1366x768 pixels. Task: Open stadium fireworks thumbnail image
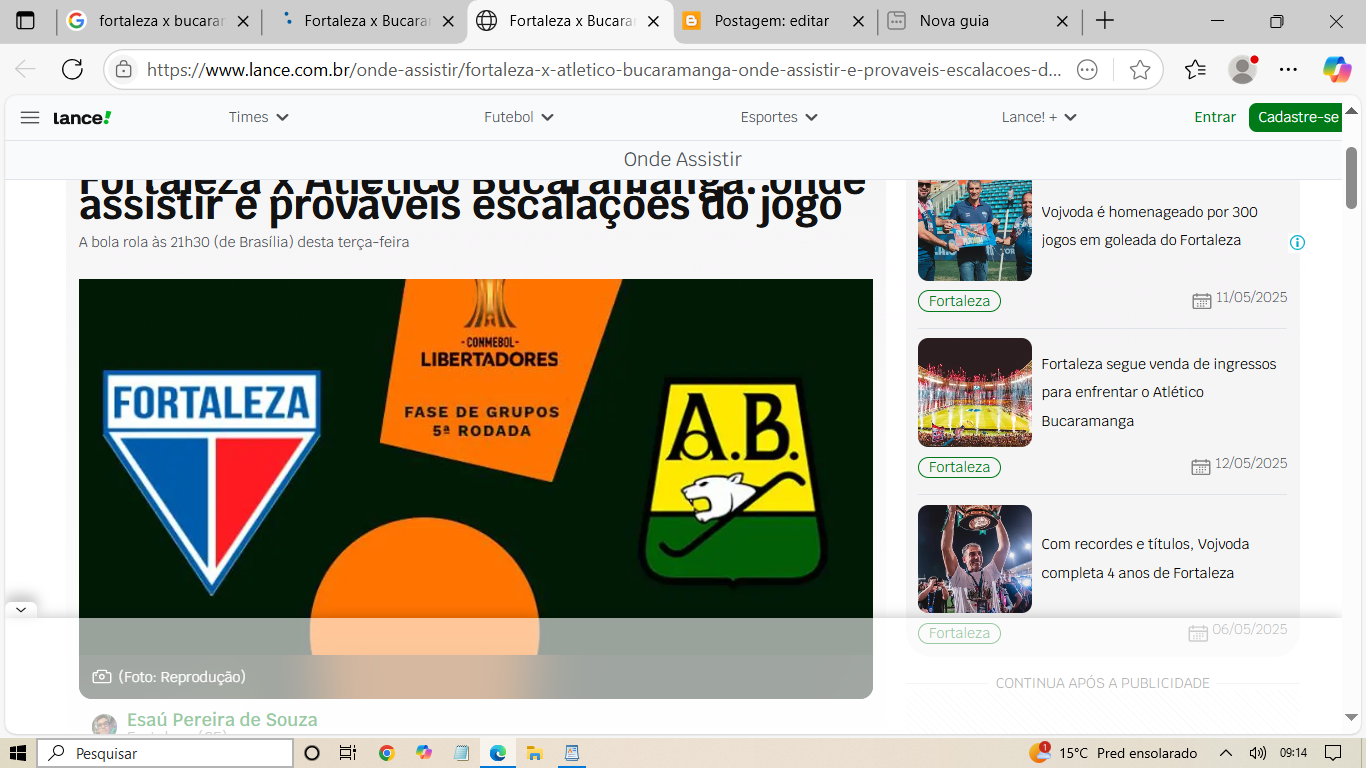pyautogui.click(x=975, y=392)
